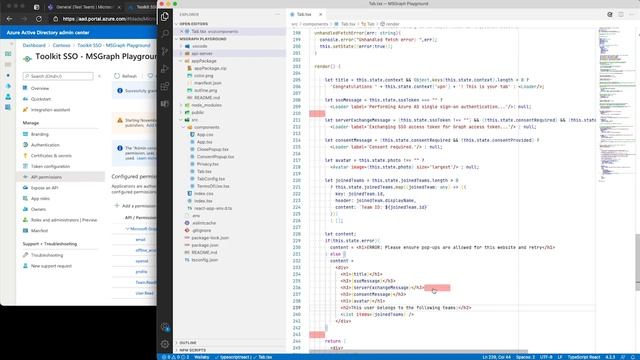Open tsconfig.json in the explorer
Image resolution: width=640 pixels, height=360 pixels.
pyautogui.click(x=204, y=260)
